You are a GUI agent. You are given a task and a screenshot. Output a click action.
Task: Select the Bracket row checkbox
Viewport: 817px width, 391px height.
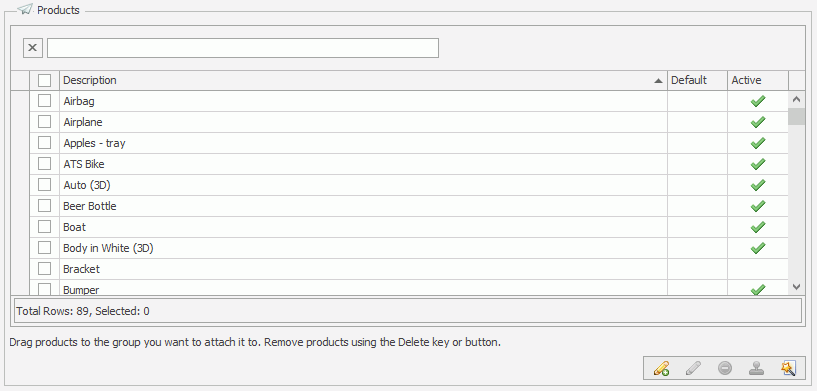(44, 268)
